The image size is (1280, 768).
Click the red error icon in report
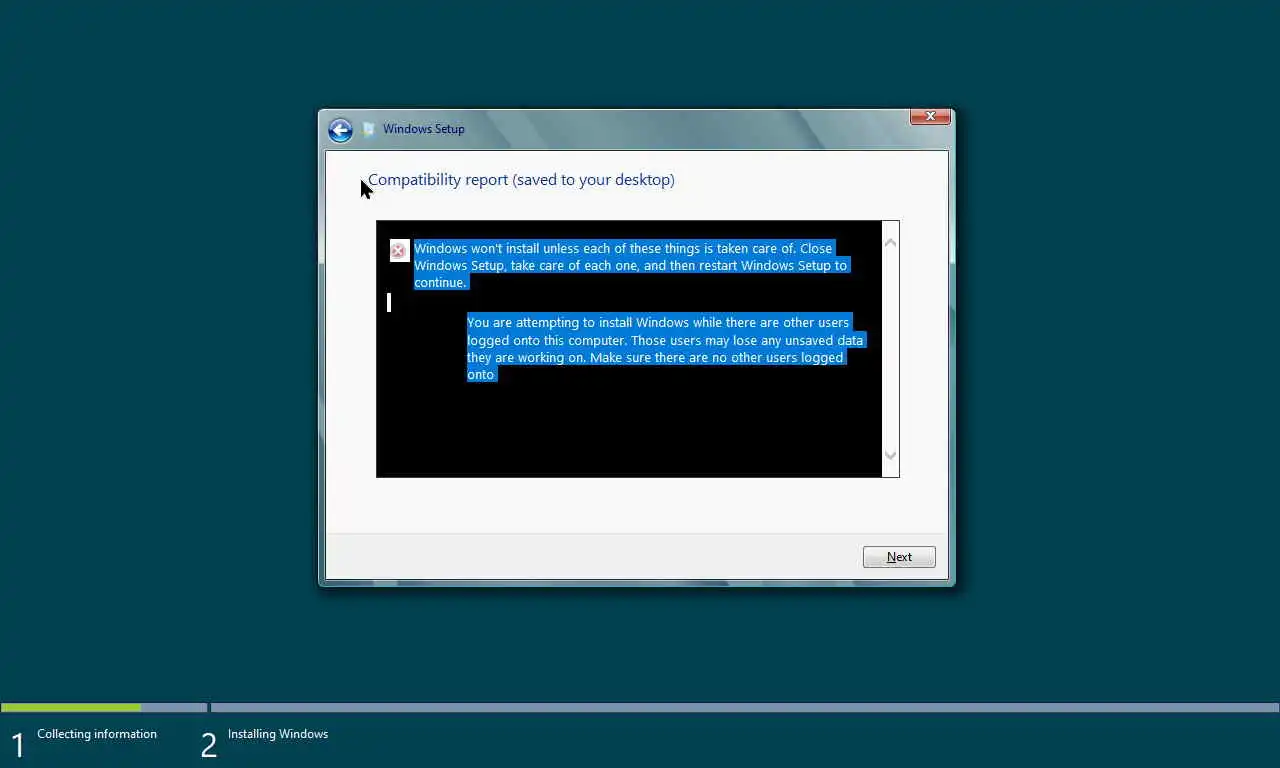(398, 250)
